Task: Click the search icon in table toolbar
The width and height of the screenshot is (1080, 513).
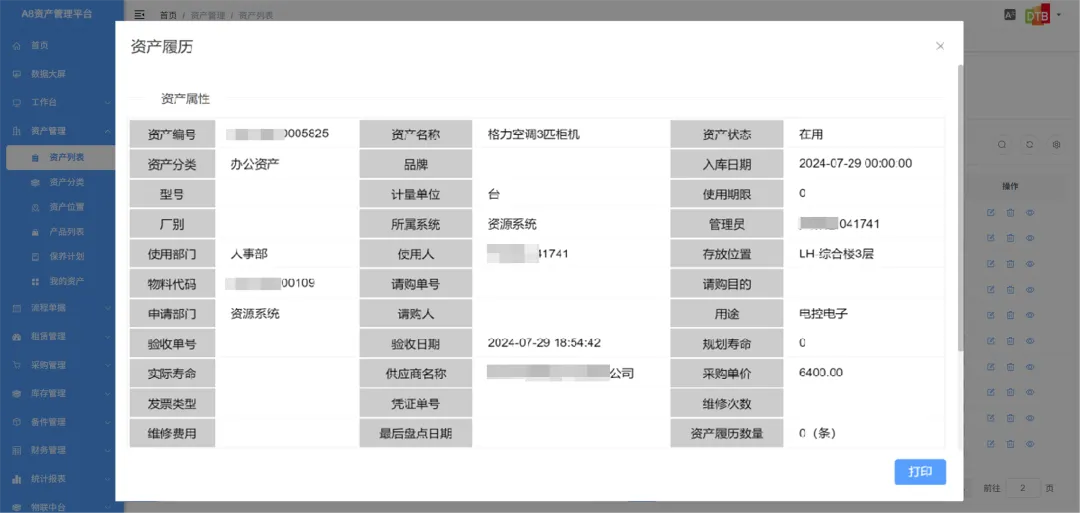Action: pyautogui.click(x=1003, y=145)
